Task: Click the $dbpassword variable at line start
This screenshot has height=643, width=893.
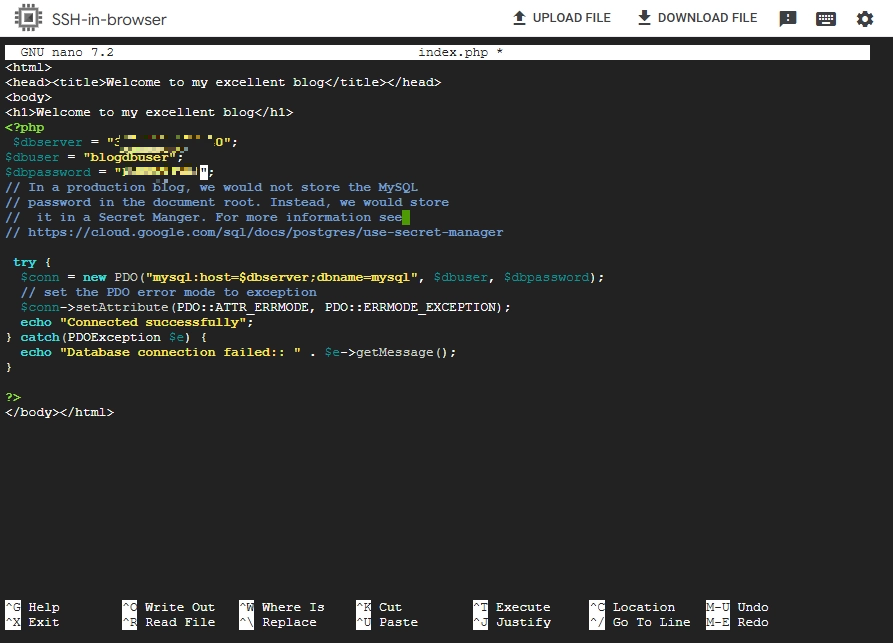Action: (48, 172)
